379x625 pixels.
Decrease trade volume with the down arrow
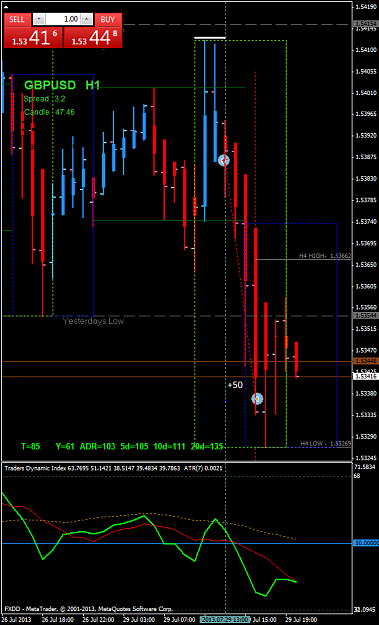(40, 19)
